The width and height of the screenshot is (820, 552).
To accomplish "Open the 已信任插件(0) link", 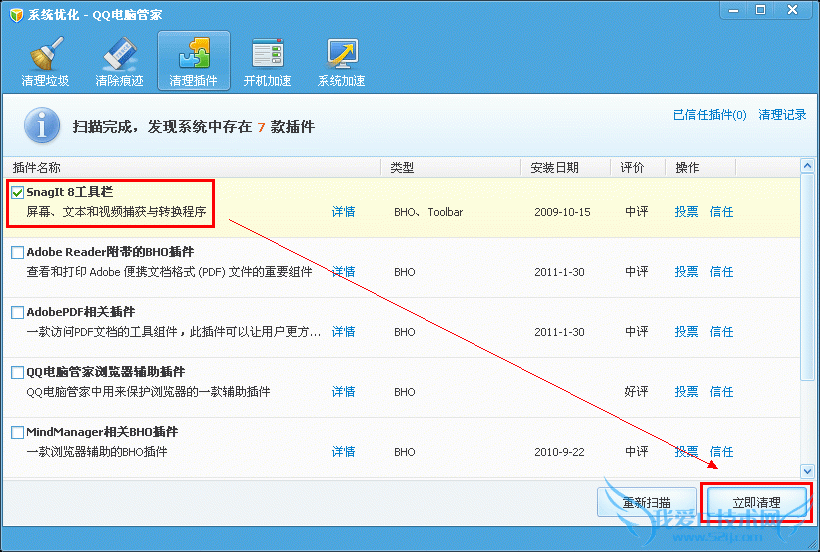I will 709,115.
